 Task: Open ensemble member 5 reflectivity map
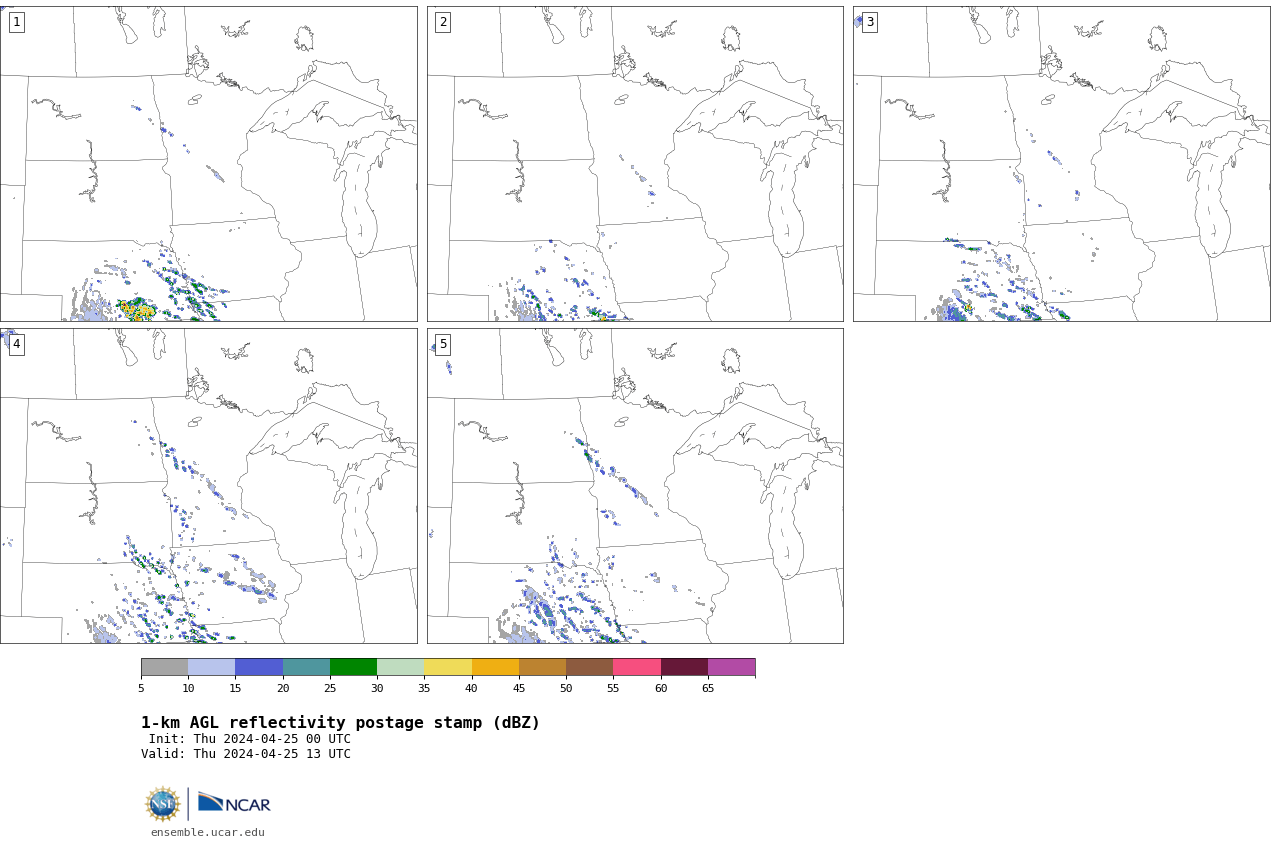click(635, 486)
